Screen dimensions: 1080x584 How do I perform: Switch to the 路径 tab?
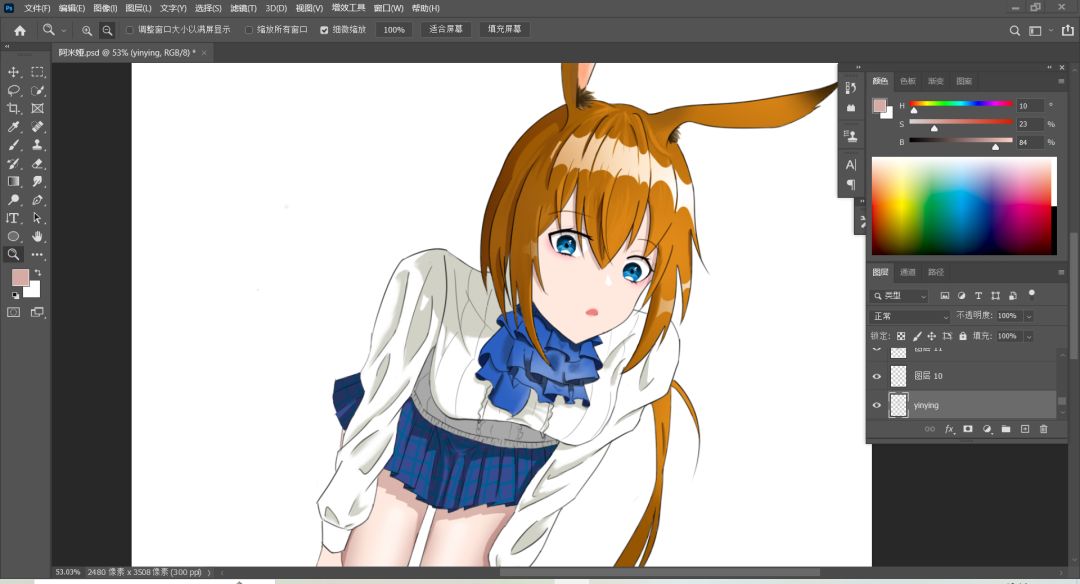coord(935,272)
